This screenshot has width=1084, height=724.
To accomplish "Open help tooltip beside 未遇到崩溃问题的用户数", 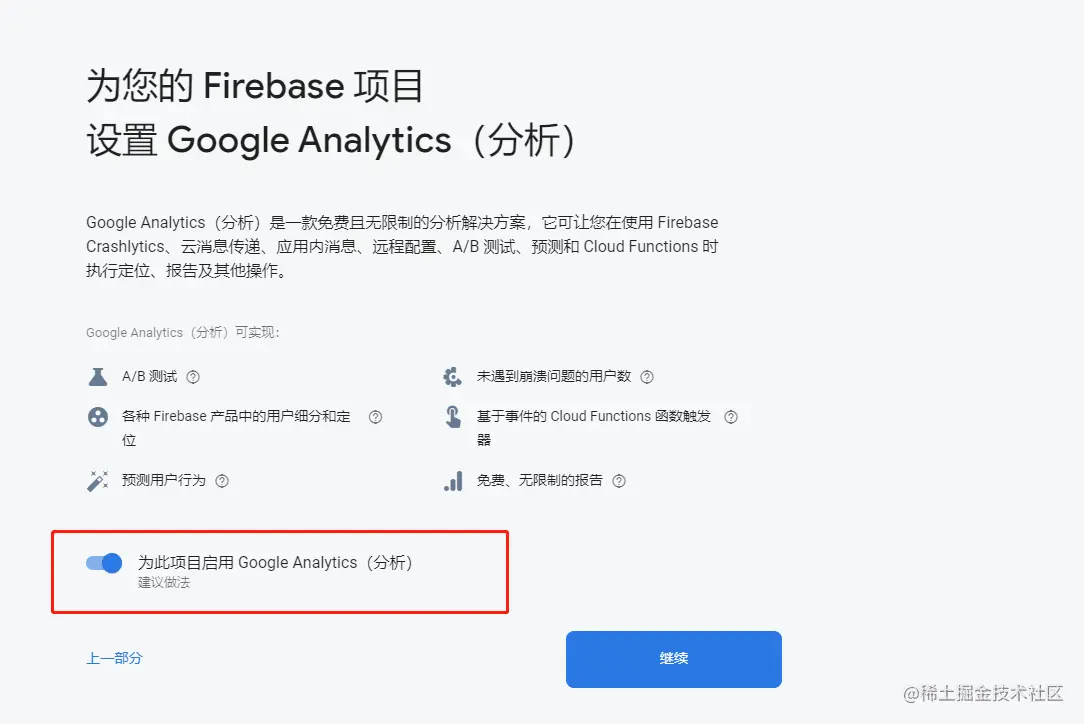I will click(647, 377).
